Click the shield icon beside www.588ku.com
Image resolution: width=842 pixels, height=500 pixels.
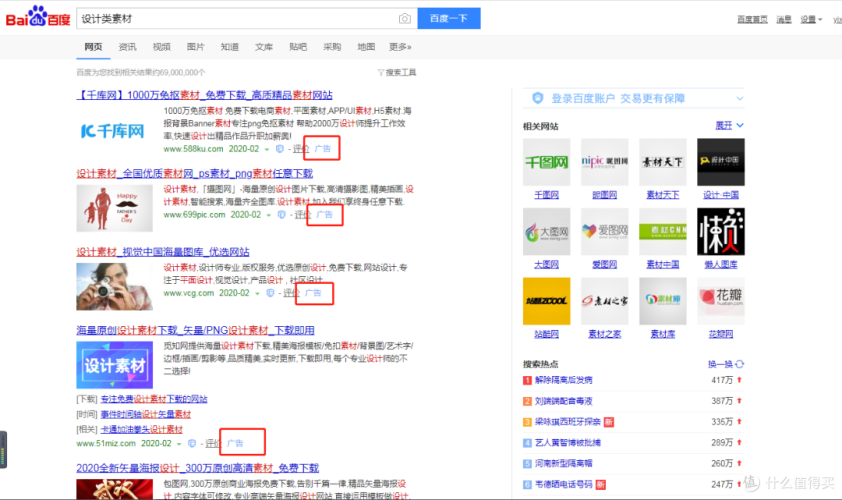click(280, 149)
